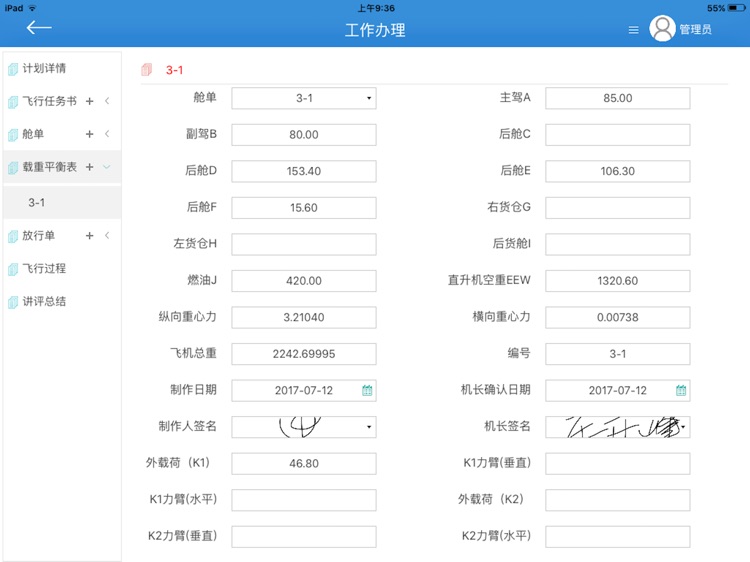
Task: Open the 舱单 dropdown showing 3-1
Action: click(304, 98)
